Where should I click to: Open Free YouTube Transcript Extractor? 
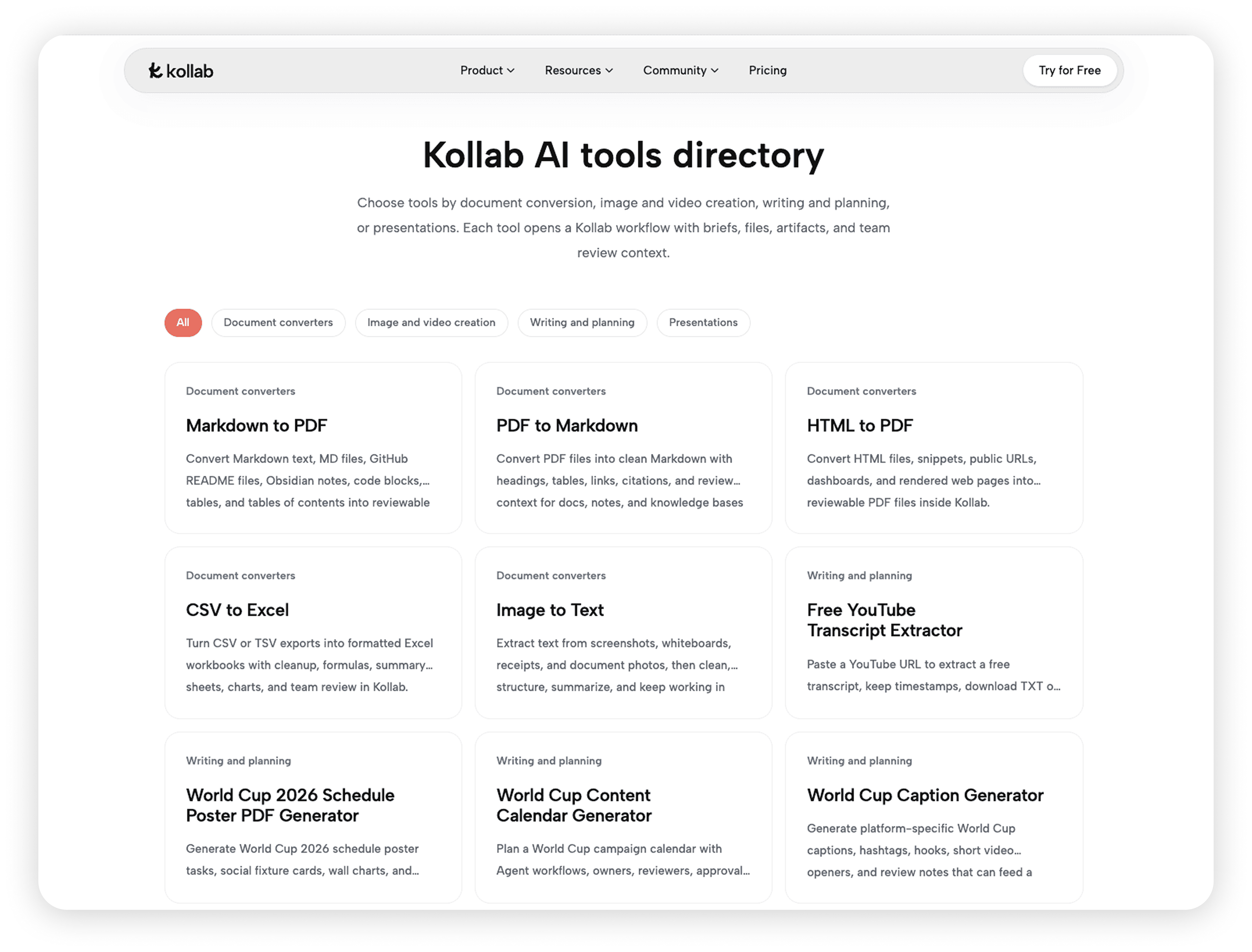click(x=934, y=633)
